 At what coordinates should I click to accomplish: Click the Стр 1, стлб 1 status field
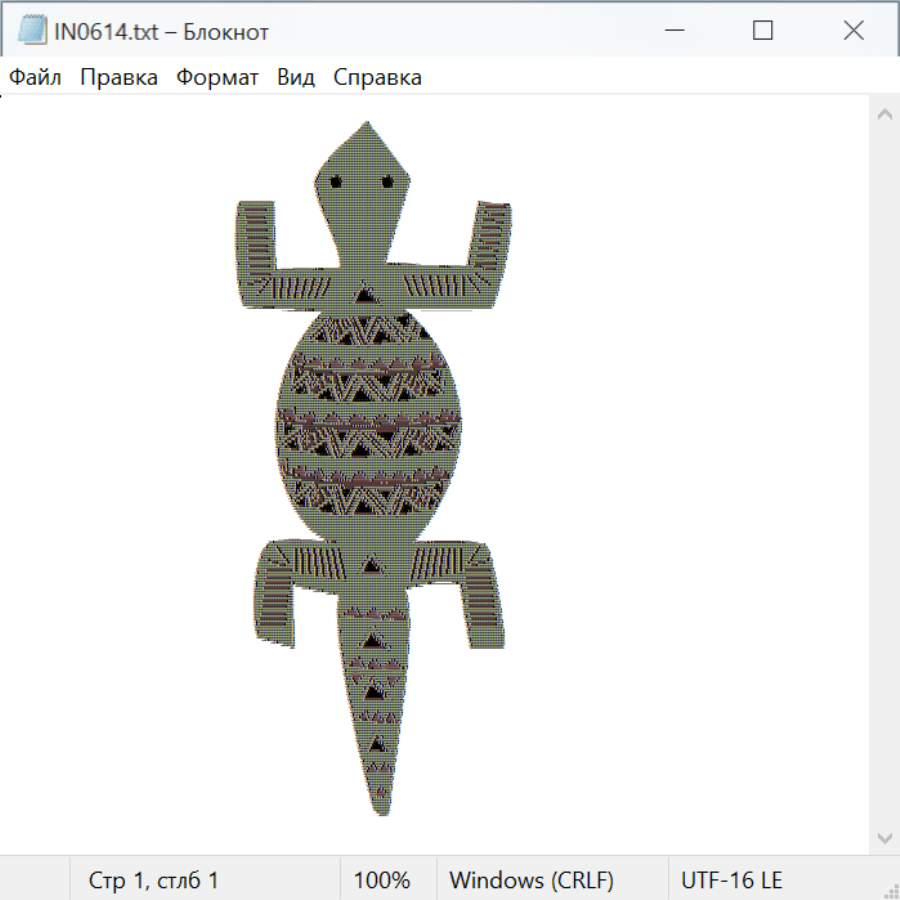153,880
